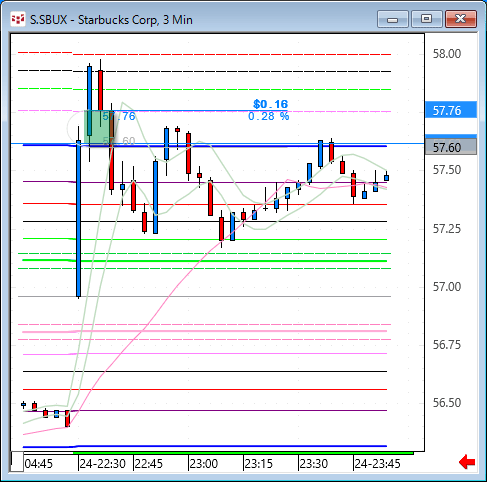Click the 04:45 time axis label
The height and width of the screenshot is (482, 487).
[39, 463]
